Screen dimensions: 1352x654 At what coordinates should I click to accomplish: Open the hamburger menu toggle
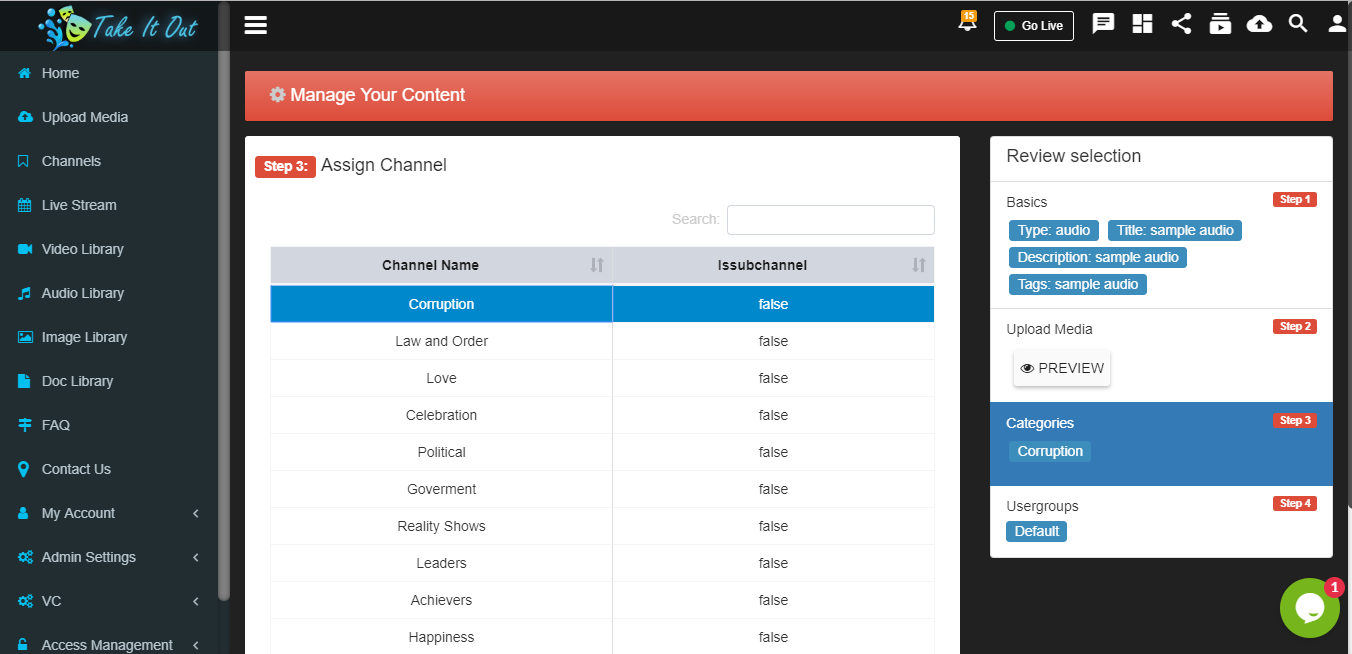coord(256,25)
